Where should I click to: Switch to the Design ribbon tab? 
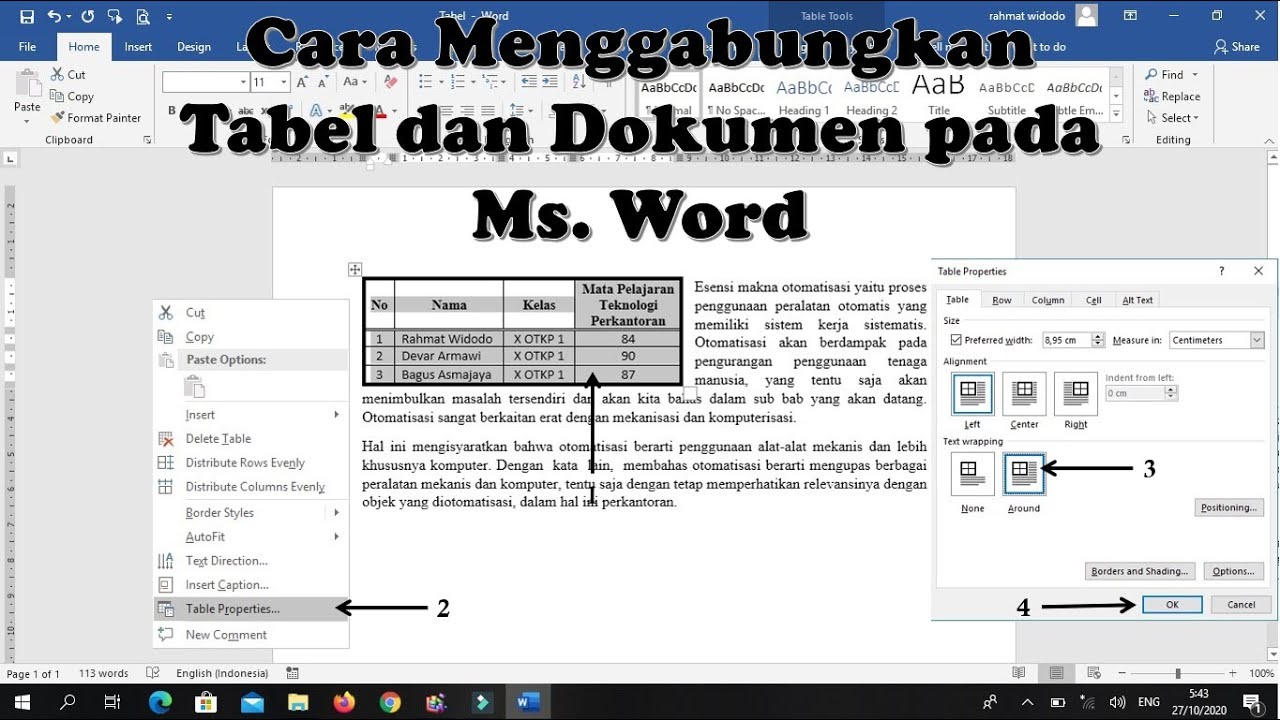pyautogui.click(x=194, y=47)
